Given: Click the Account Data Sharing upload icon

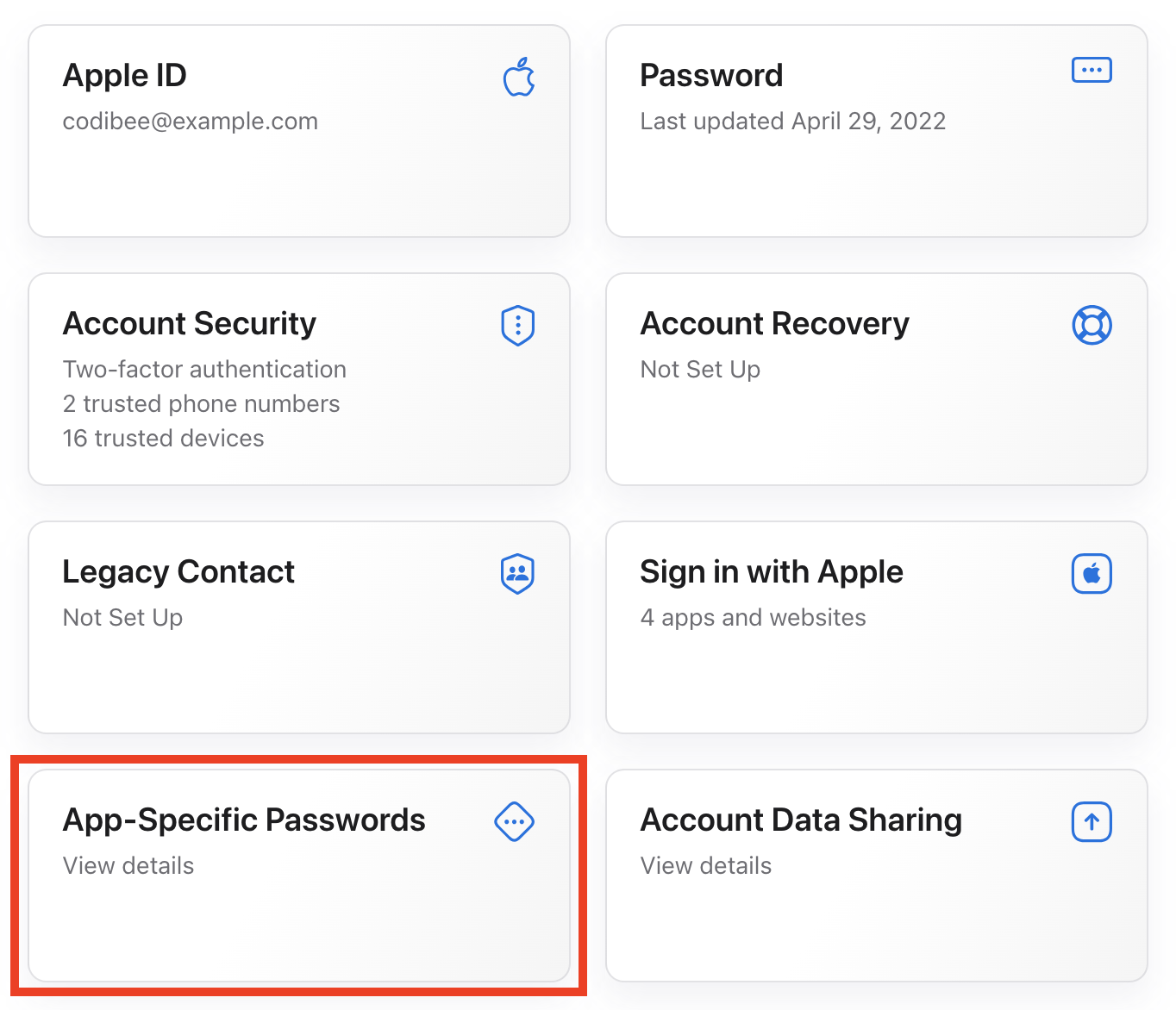Looking at the screenshot, I should (x=1091, y=822).
